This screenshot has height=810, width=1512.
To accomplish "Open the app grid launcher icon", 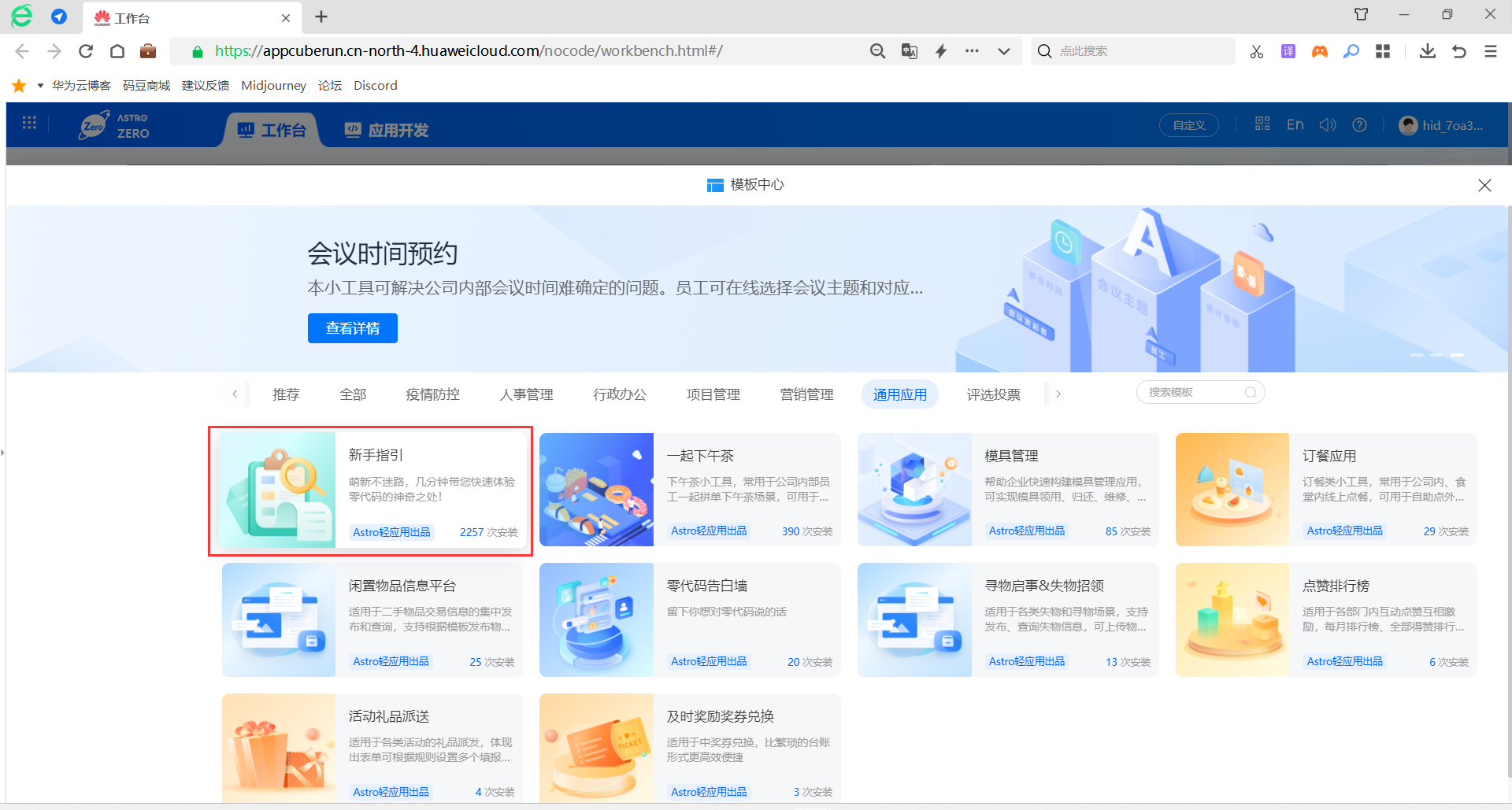I will coord(30,123).
